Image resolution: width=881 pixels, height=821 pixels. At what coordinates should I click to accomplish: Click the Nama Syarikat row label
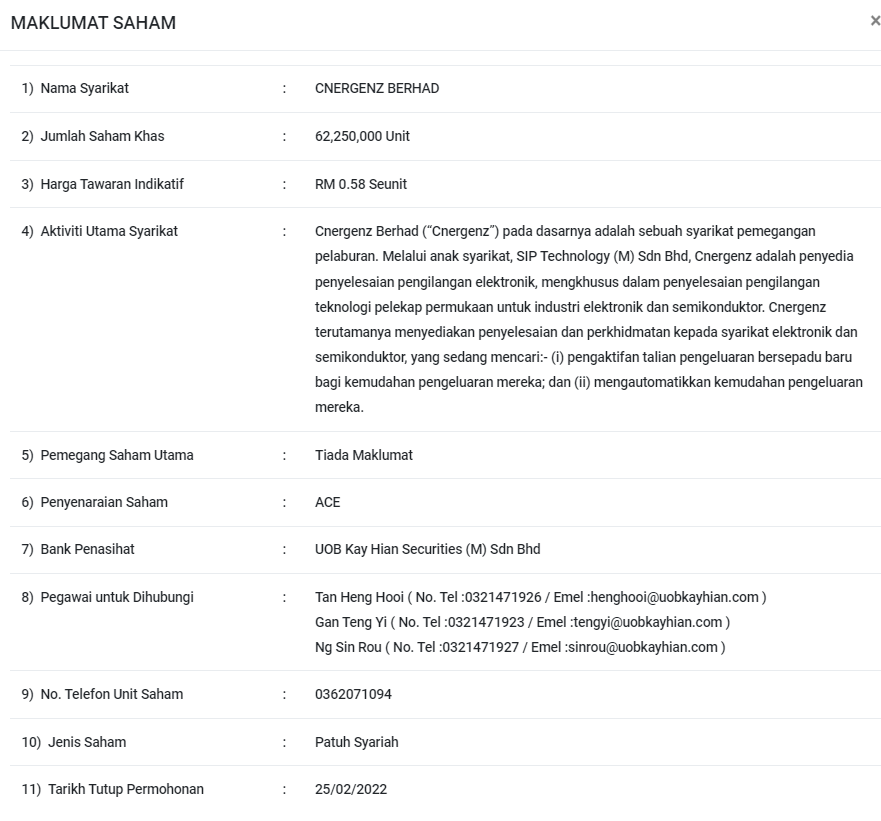click(84, 88)
